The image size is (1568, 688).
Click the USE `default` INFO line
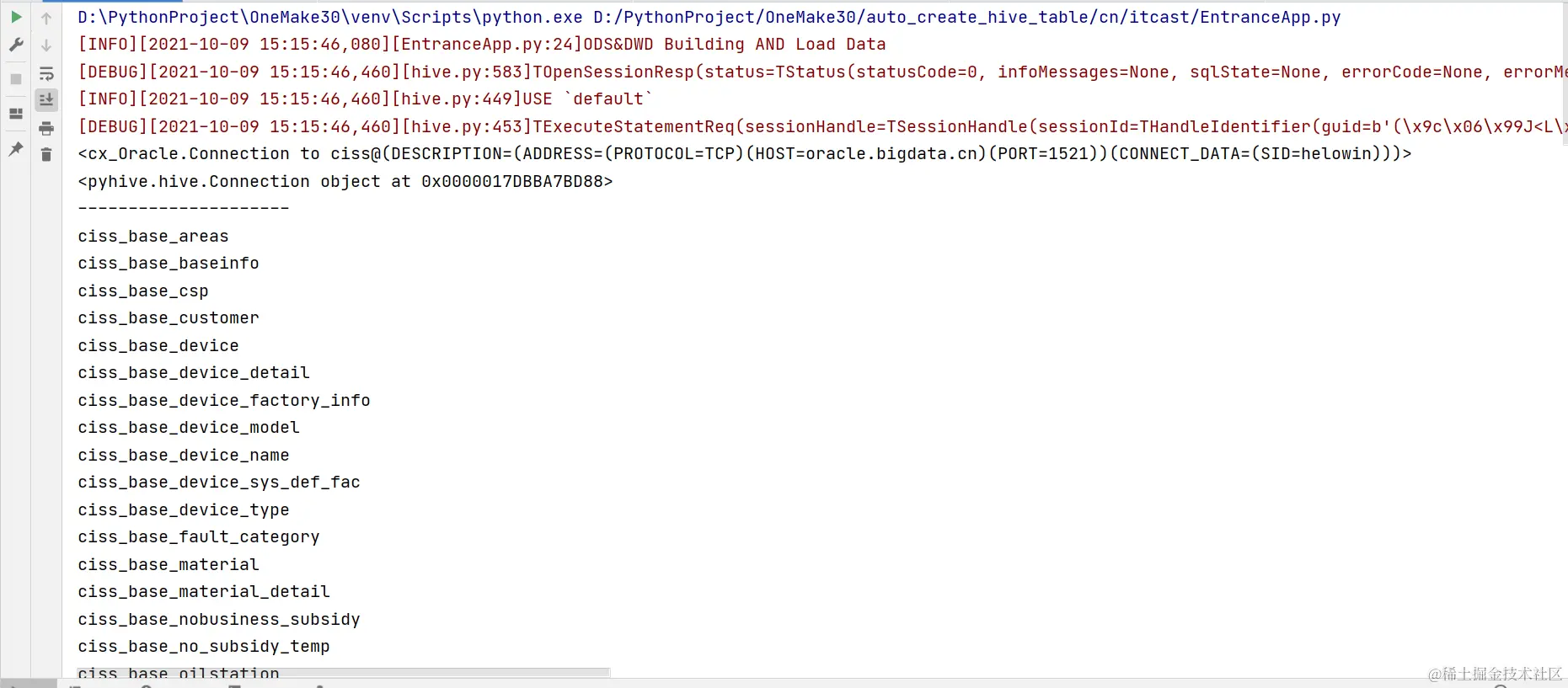[x=365, y=99]
